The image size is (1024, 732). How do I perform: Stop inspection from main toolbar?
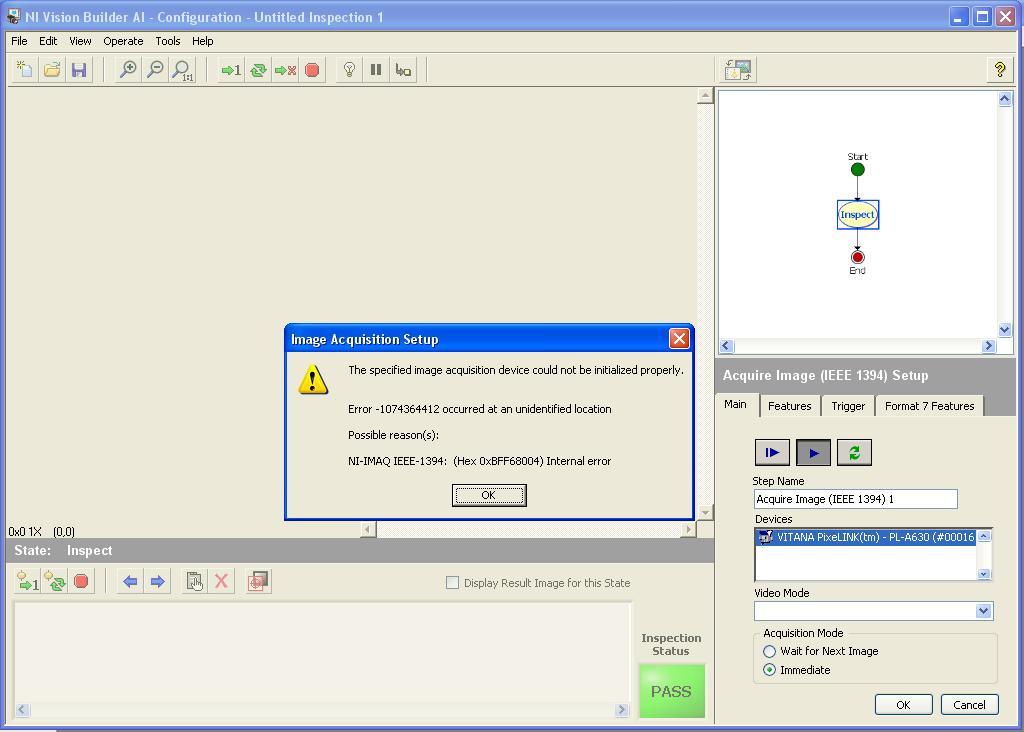(312, 70)
